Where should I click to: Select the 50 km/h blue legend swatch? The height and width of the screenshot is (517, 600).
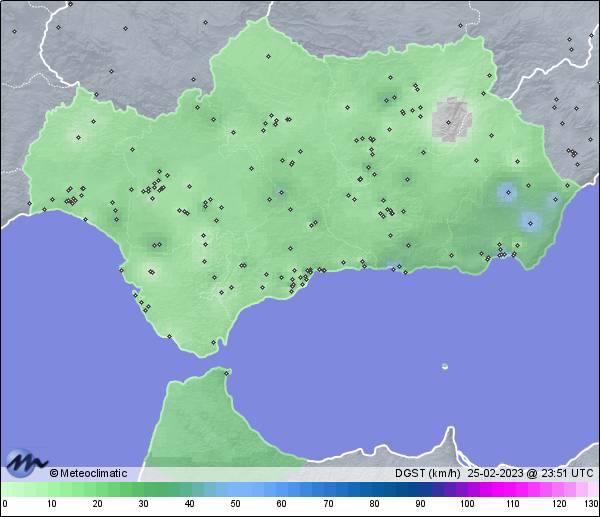(x=235, y=490)
